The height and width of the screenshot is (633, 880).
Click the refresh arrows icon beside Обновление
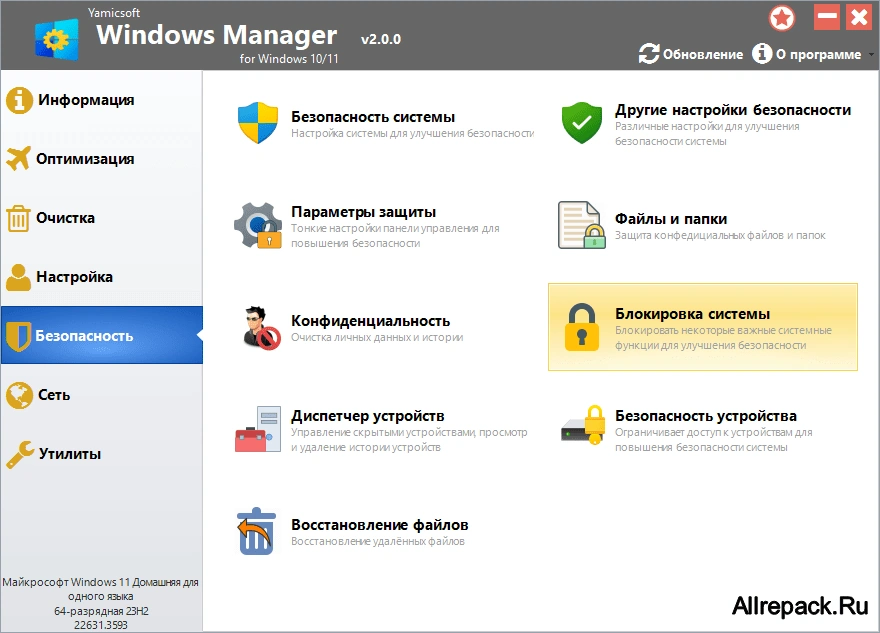649,54
